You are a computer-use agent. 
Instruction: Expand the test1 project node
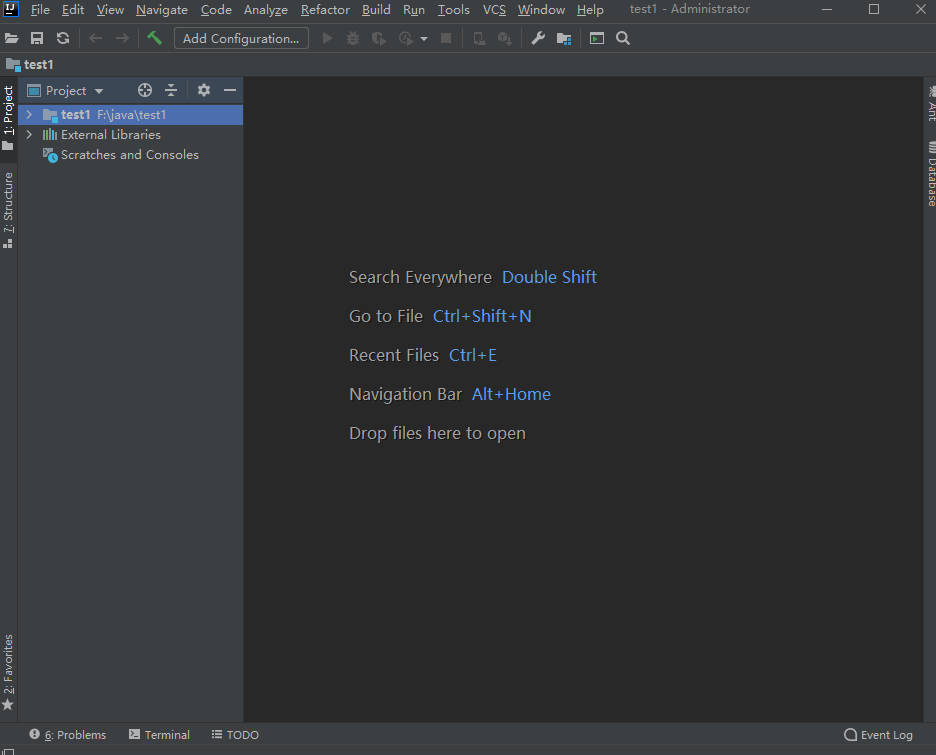pyautogui.click(x=29, y=115)
